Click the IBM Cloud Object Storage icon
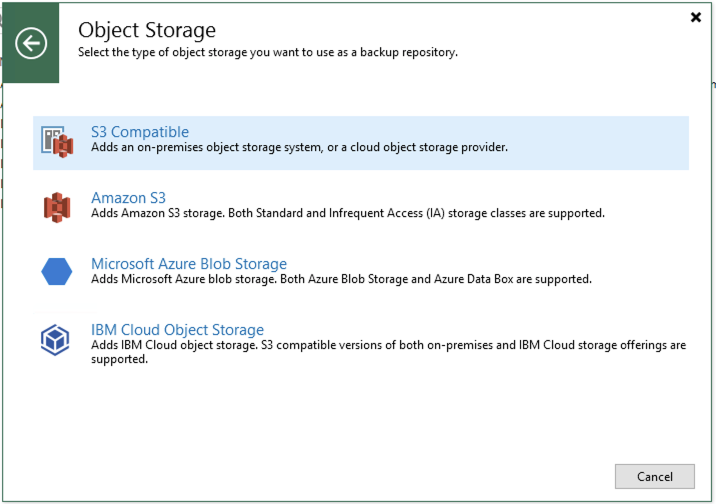The image size is (716, 504). [x=56, y=339]
